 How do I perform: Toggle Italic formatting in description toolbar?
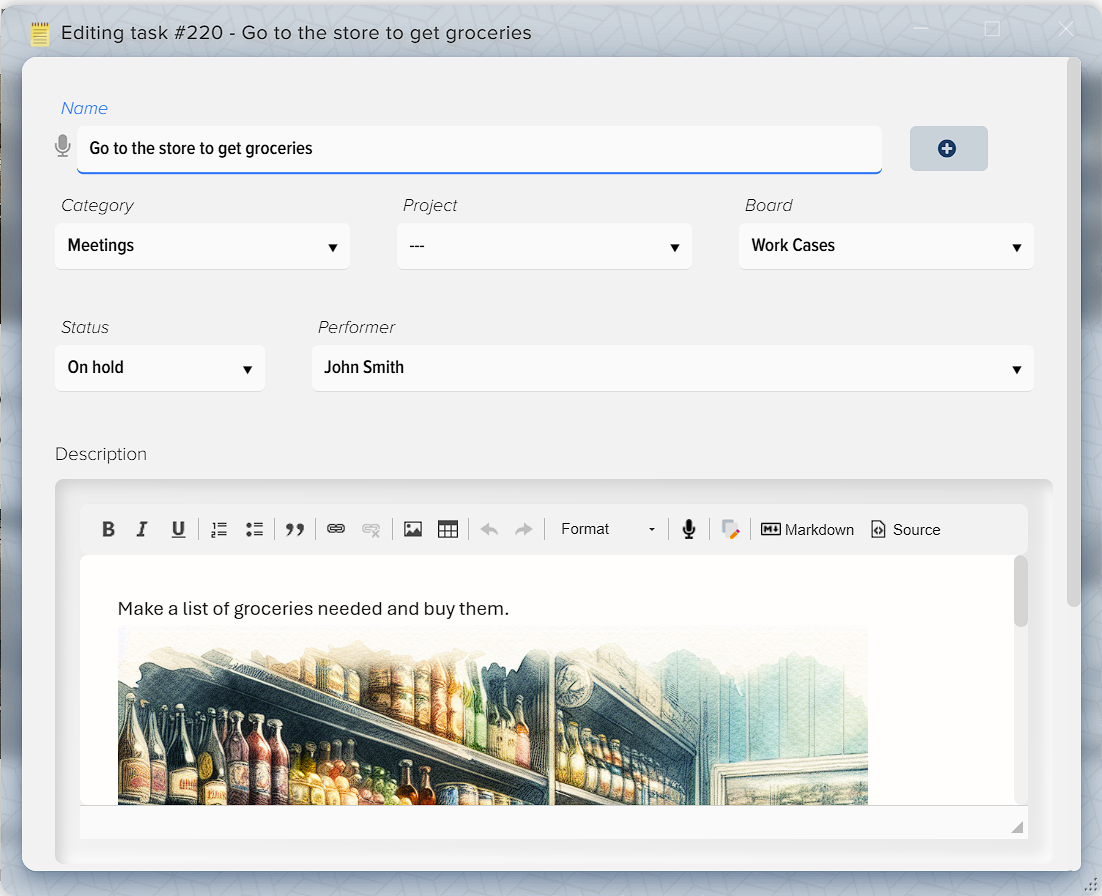[x=142, y=529]
